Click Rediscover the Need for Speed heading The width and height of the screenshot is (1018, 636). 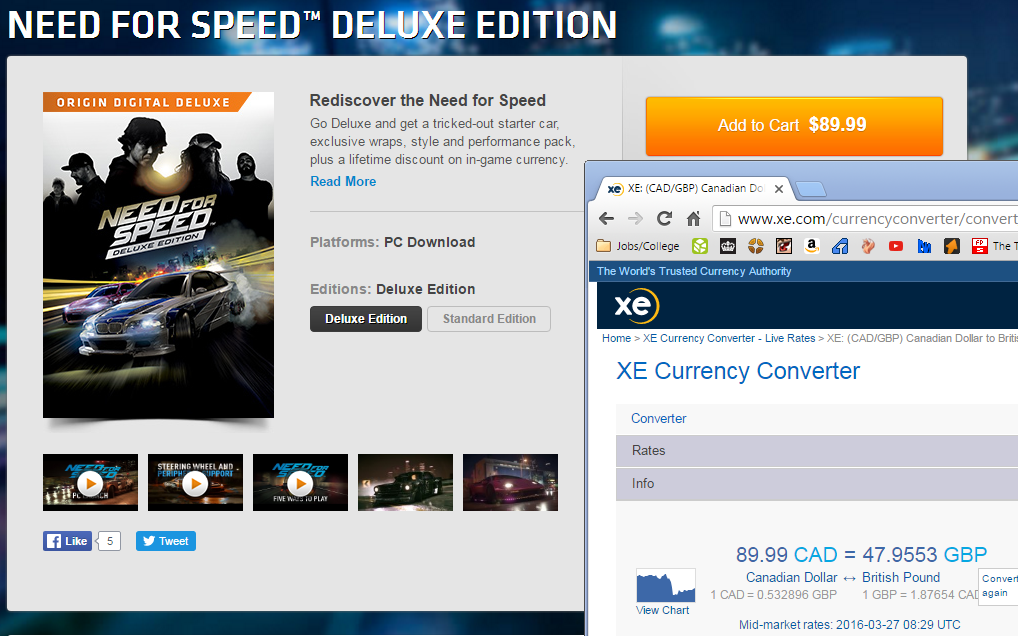(x=427, y=101)
